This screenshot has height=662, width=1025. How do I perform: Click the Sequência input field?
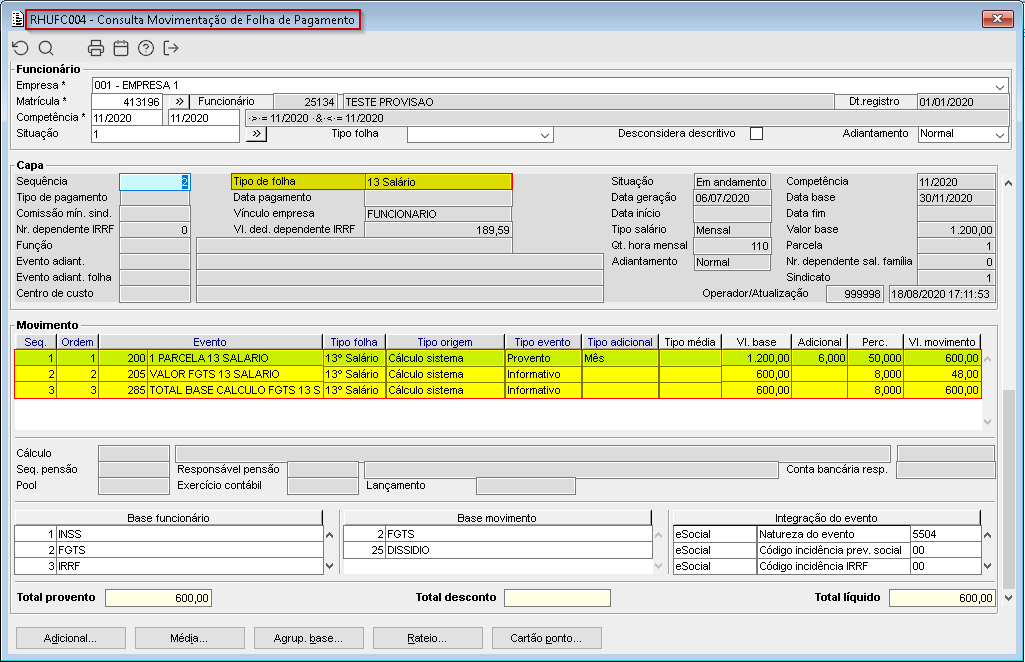click(154, 182)
